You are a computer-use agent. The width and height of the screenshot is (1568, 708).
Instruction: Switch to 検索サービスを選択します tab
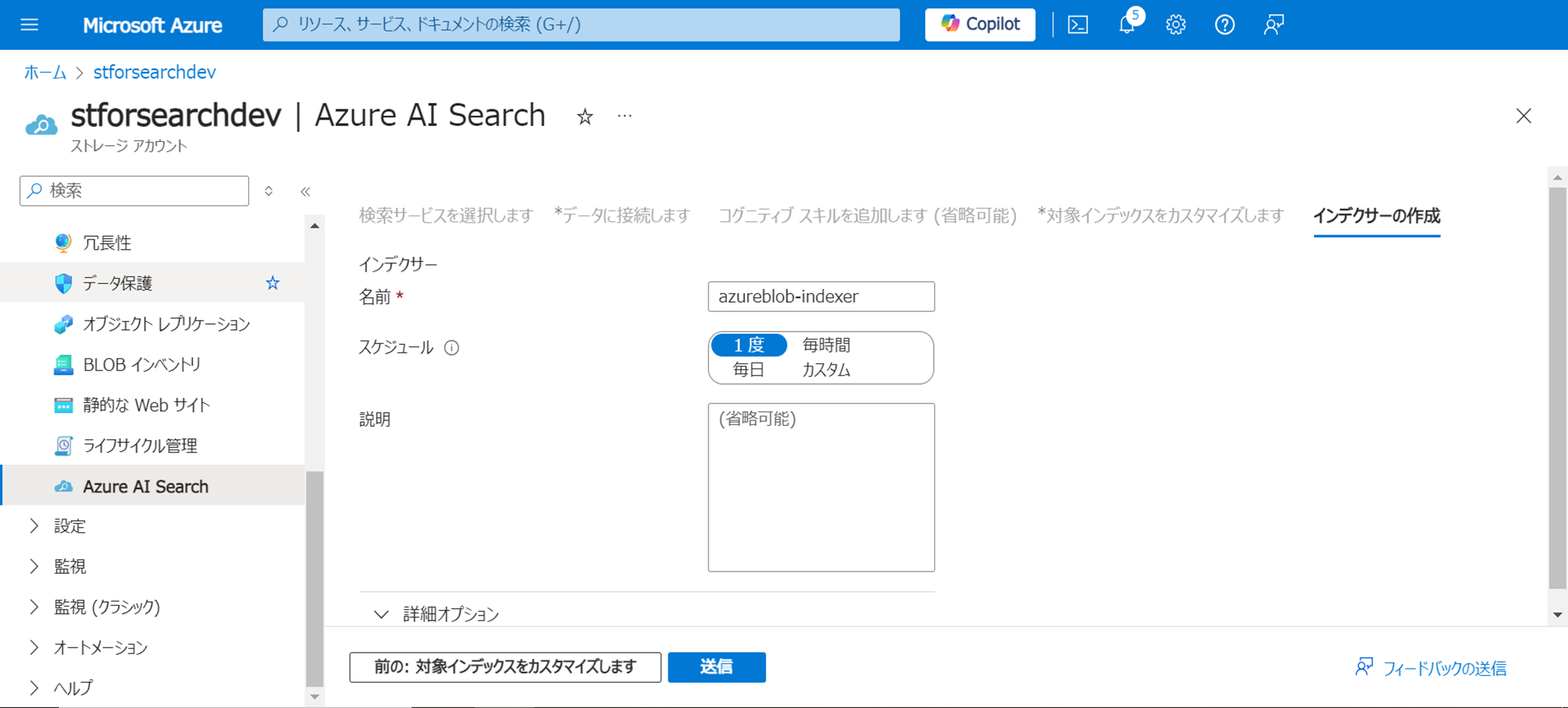tap(446, 216)
